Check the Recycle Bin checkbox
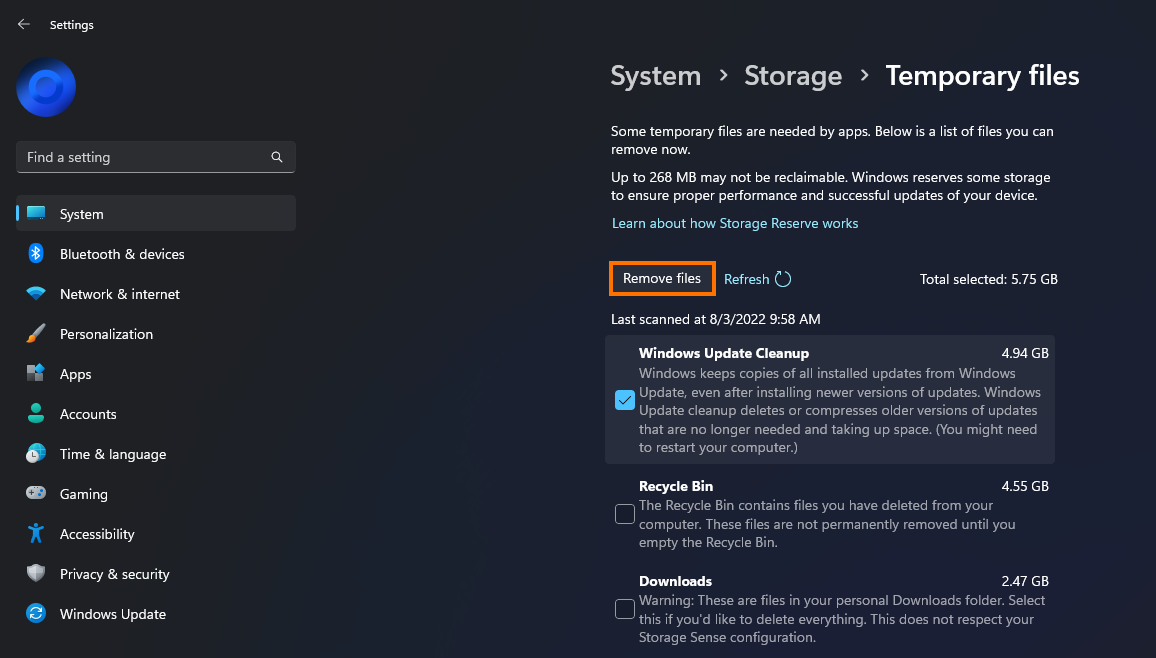 (x=624, y=514)
